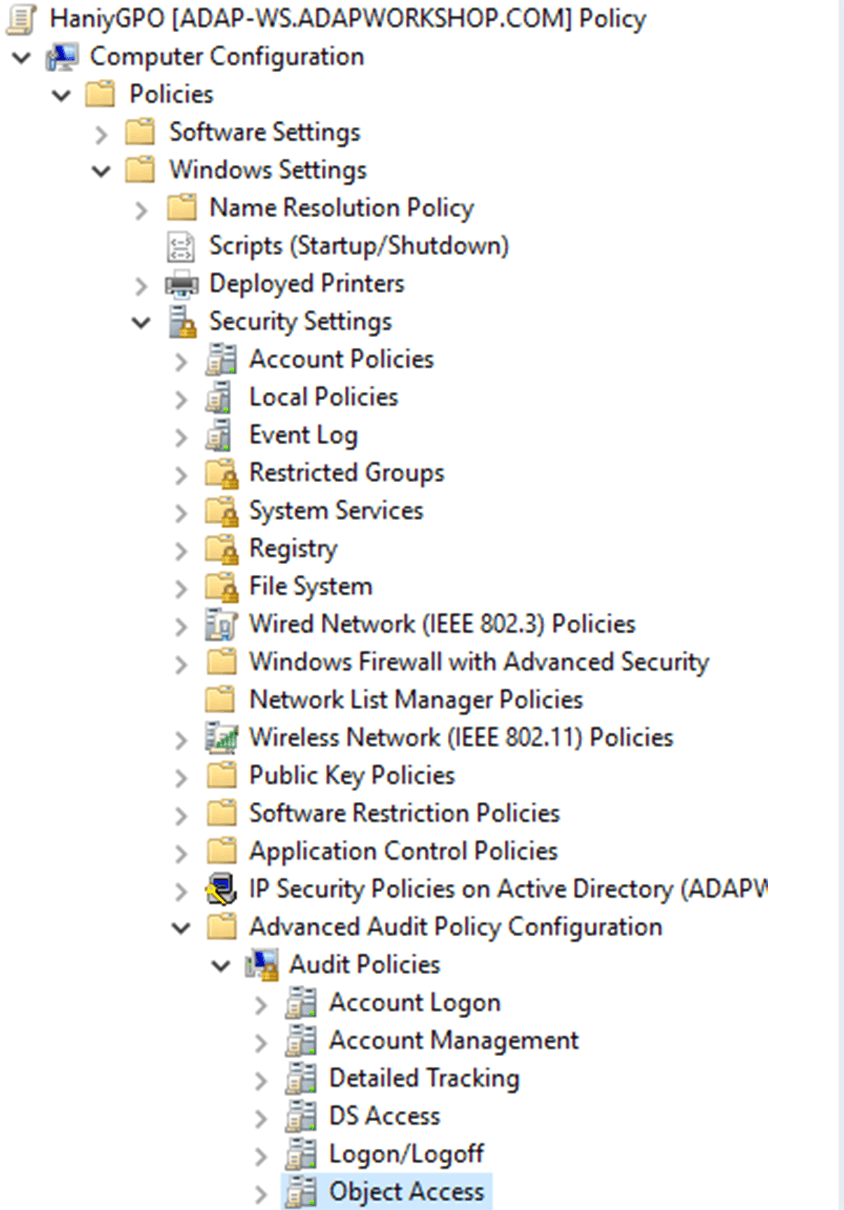This screenshot has height=1210, width=844.
Task: Select the Application Control Policies item
Action: (x=403, y=851)
